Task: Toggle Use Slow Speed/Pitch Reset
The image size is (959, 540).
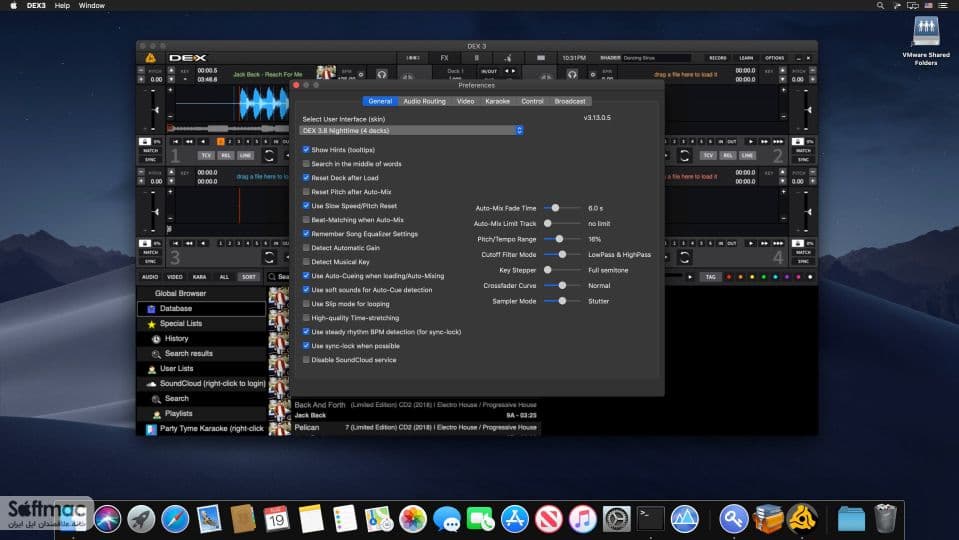Action: pyautogui.click(x=306, y=205)
